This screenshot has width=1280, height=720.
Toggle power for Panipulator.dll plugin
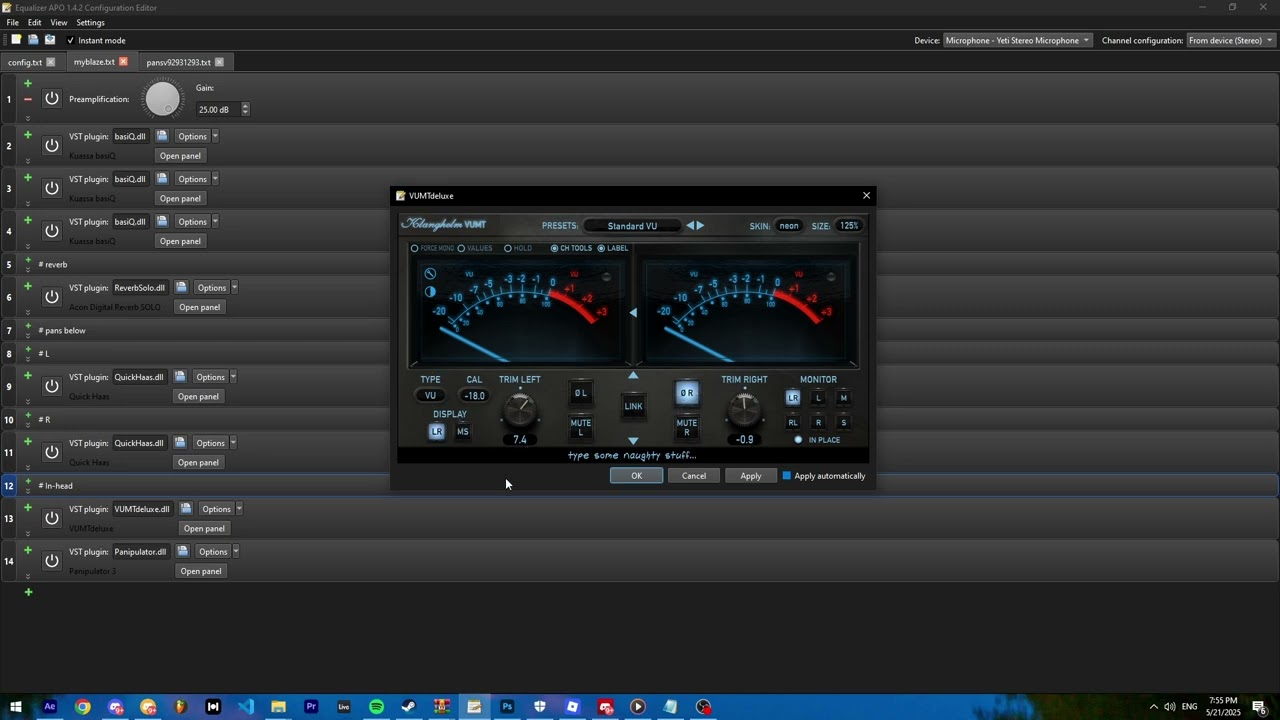[52, 561]
